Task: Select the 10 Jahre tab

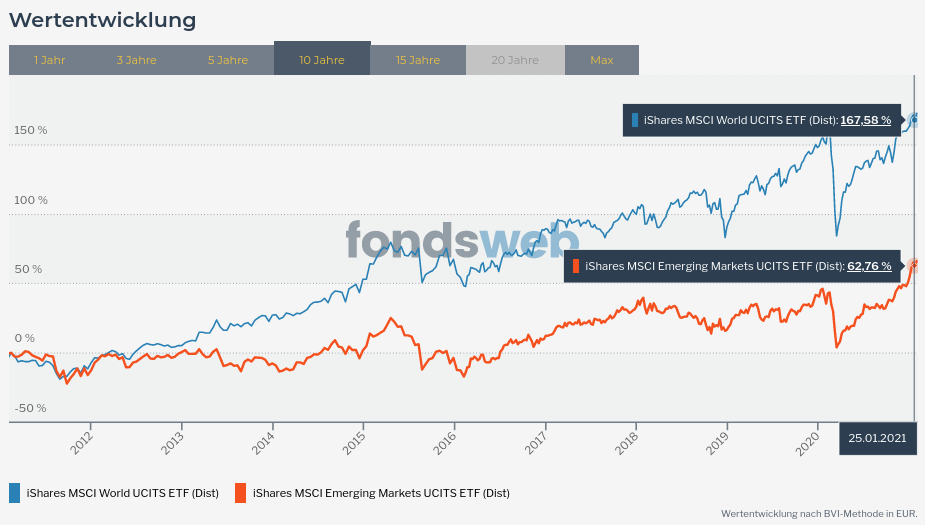Action: (322, 60)
